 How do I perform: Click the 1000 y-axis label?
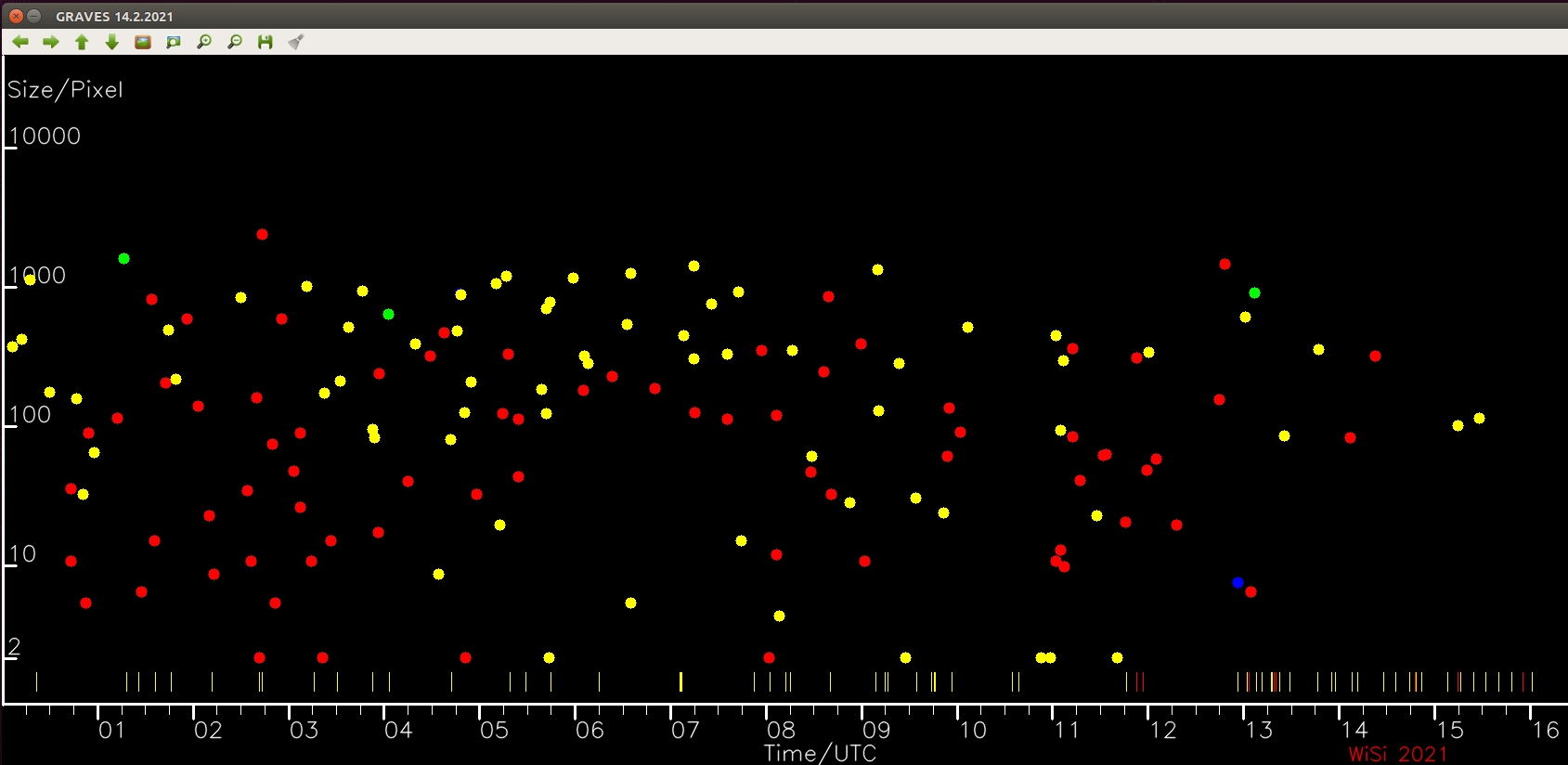pyautogui.click(x=37, y=276)
